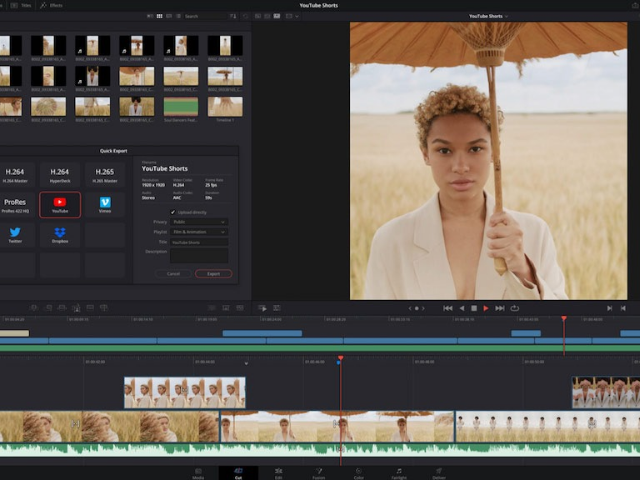Switch media pool to list view
Viewport: 640px width, 480px height.
pos(178,16)
